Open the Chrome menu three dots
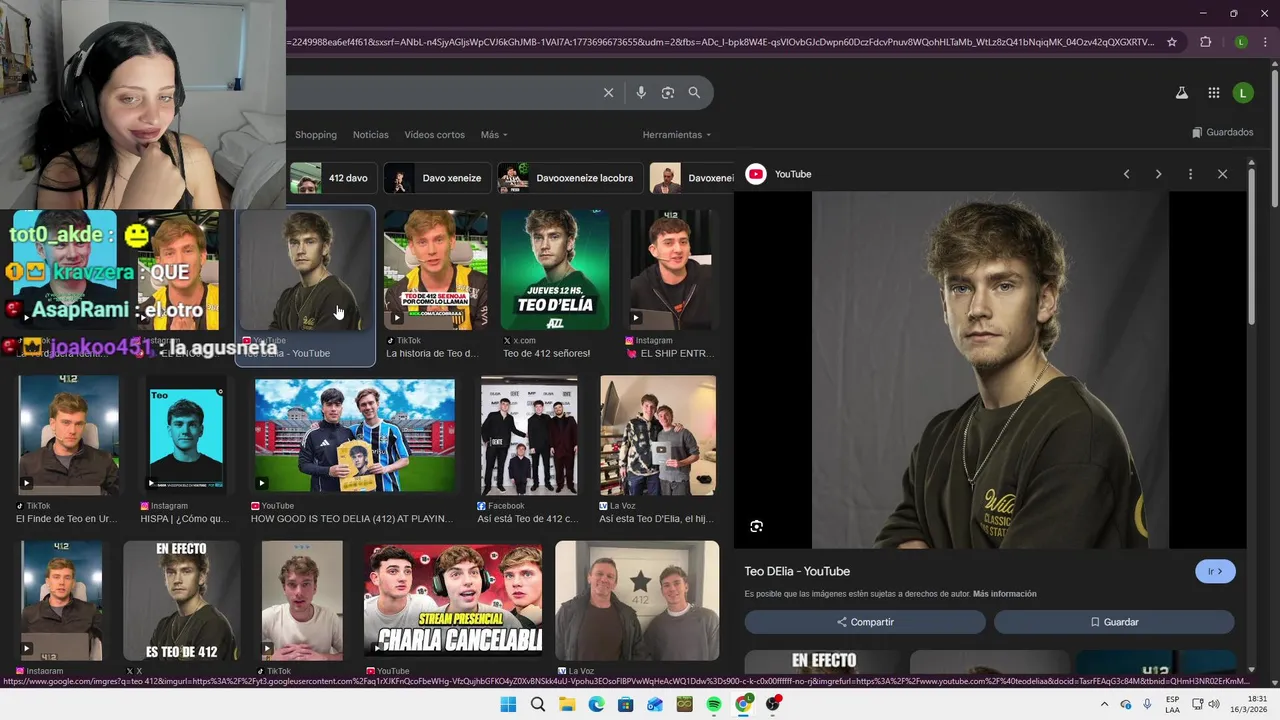The height and width of the screenshot is (720, 1280). pyautogui.click(x=1266, y=42)
